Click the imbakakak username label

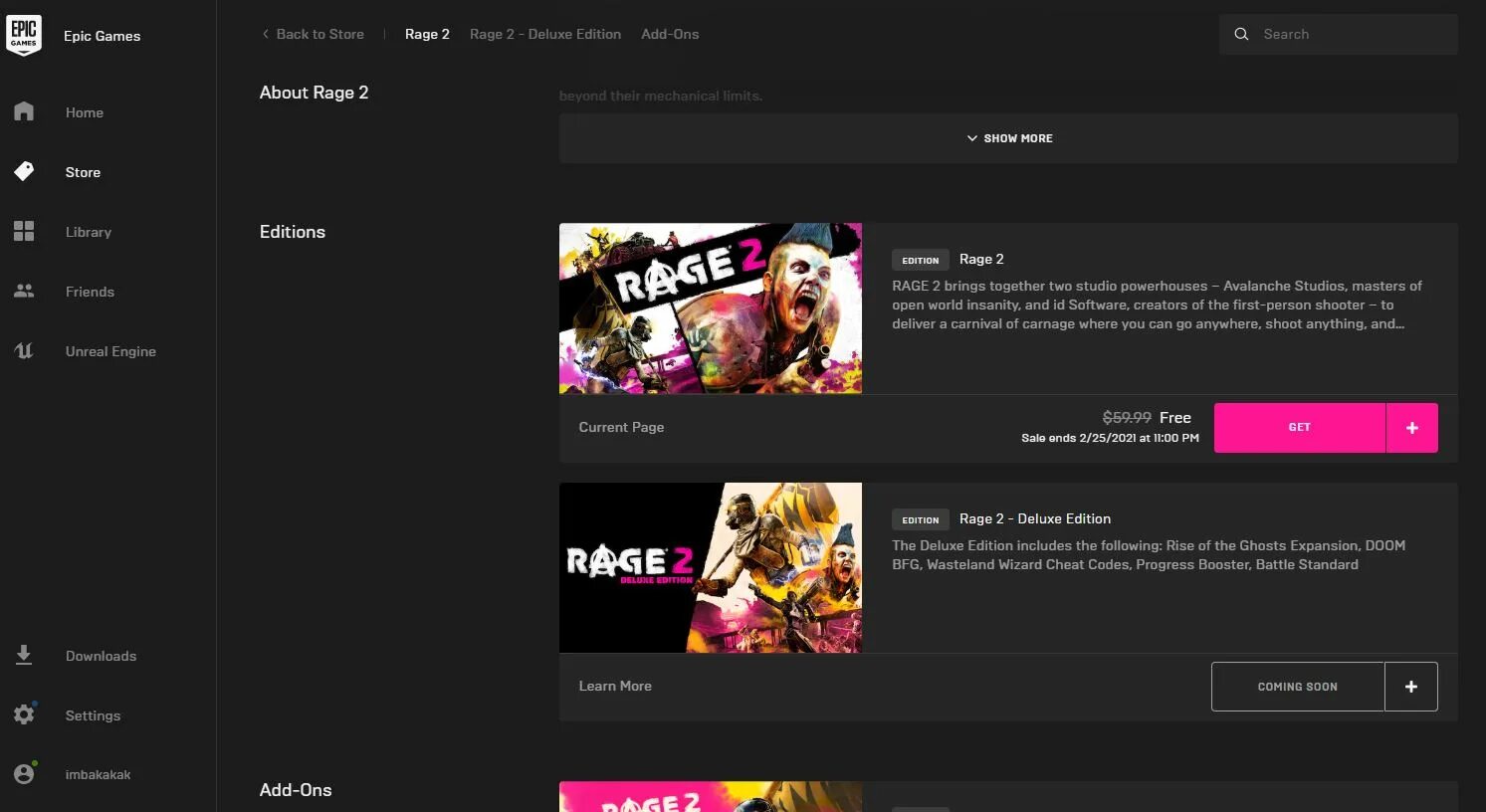coord(98,774)
